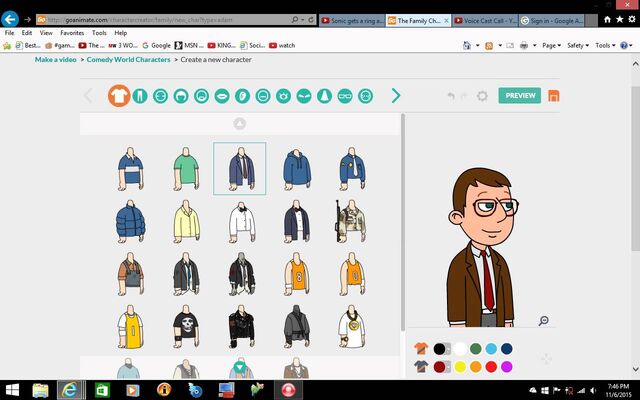Viewport: 640px width, 400px height.
Task: Open the facial hair (beard) category icon
Action: (201, 96)
